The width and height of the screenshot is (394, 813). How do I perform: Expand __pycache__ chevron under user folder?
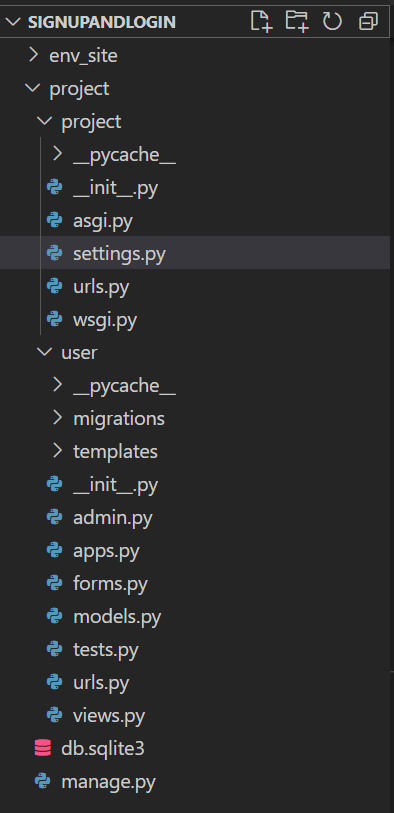tap(58, 385)
